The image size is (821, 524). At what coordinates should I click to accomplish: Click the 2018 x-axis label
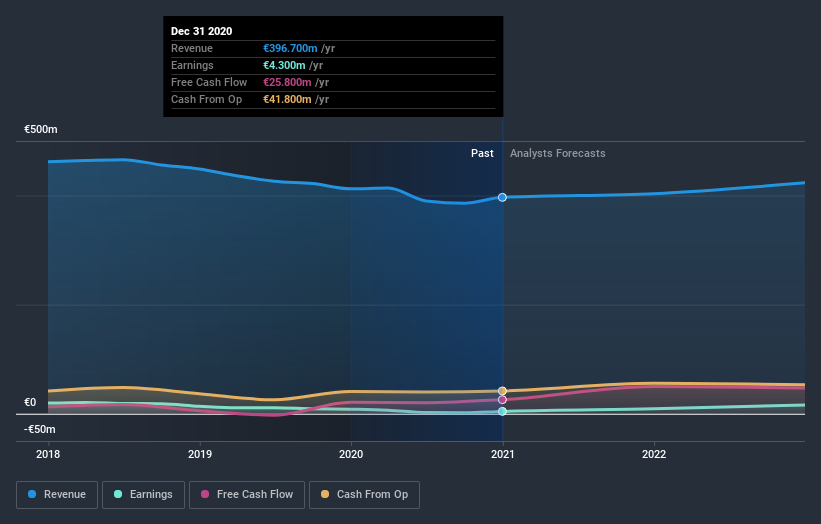48,454
